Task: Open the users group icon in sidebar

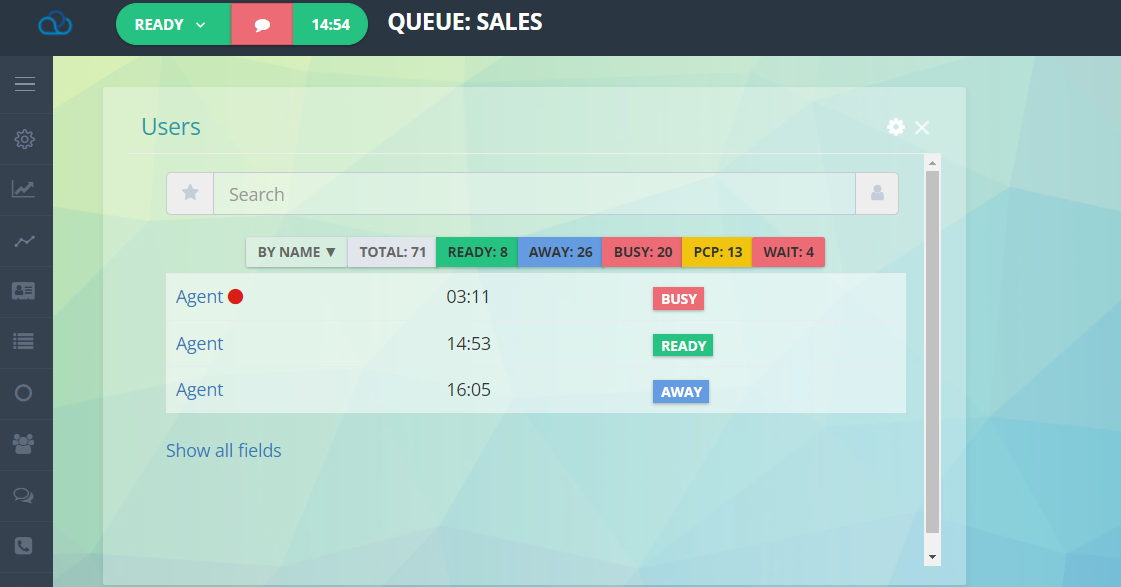Action: coord(24,444)
